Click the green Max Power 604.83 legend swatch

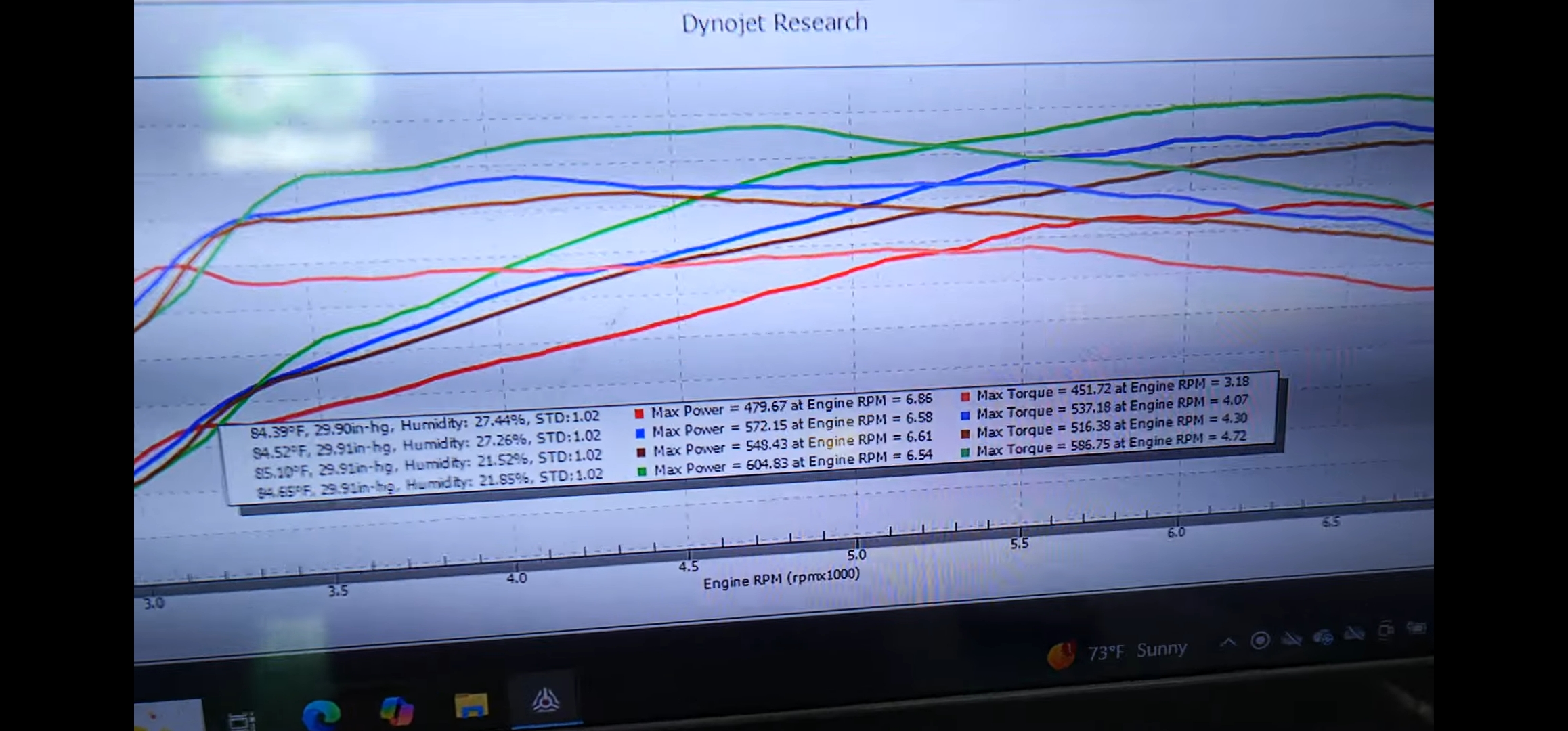pyautogui.click(x=642, y=470)
